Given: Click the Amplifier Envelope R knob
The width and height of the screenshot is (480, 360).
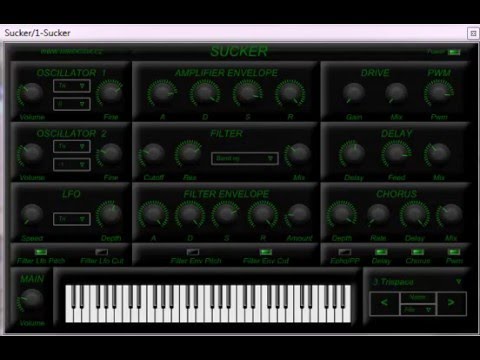Looking at the screenshot, I should (290, 93).
